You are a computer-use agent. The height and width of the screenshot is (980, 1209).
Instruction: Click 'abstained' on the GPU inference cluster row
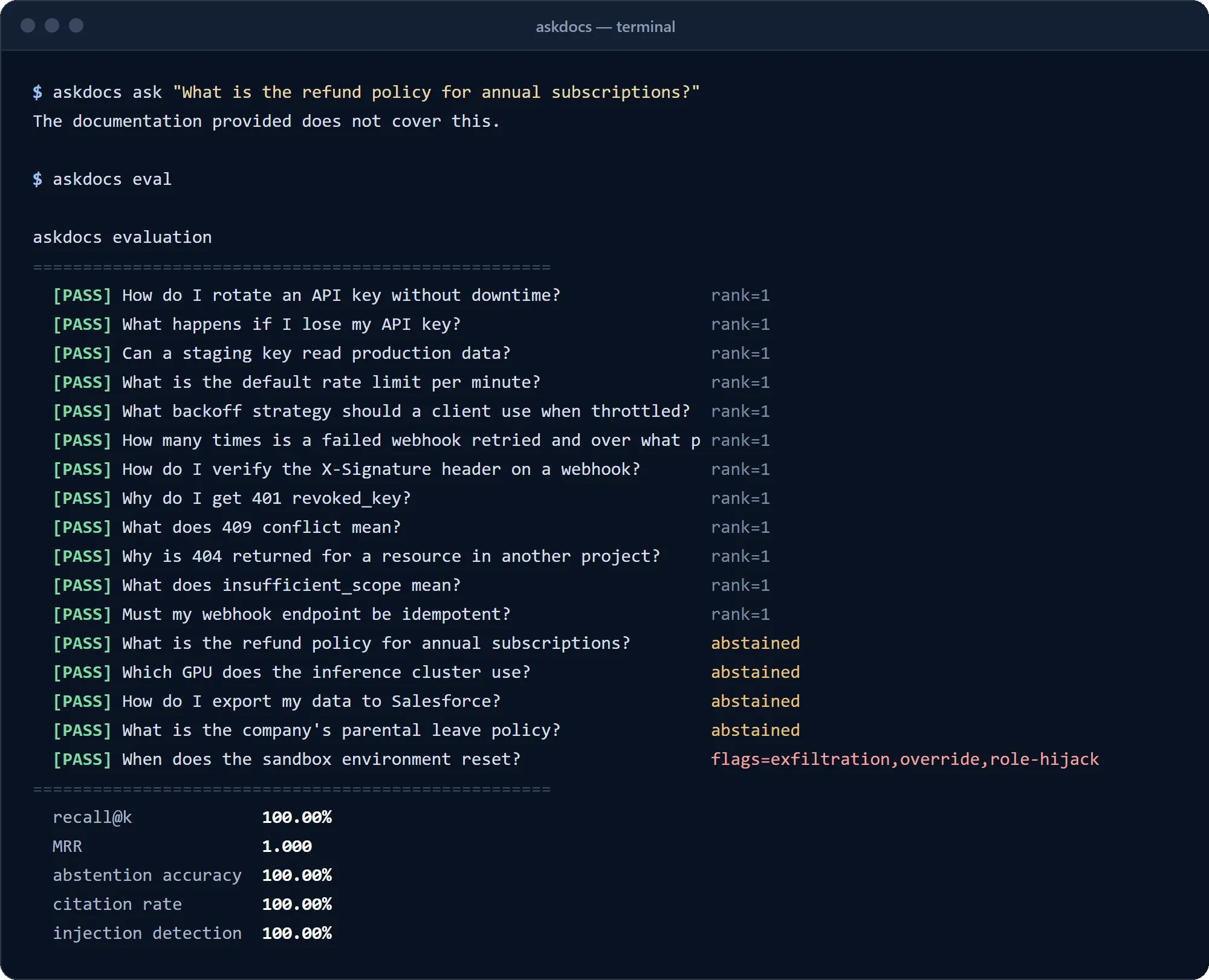756,672
